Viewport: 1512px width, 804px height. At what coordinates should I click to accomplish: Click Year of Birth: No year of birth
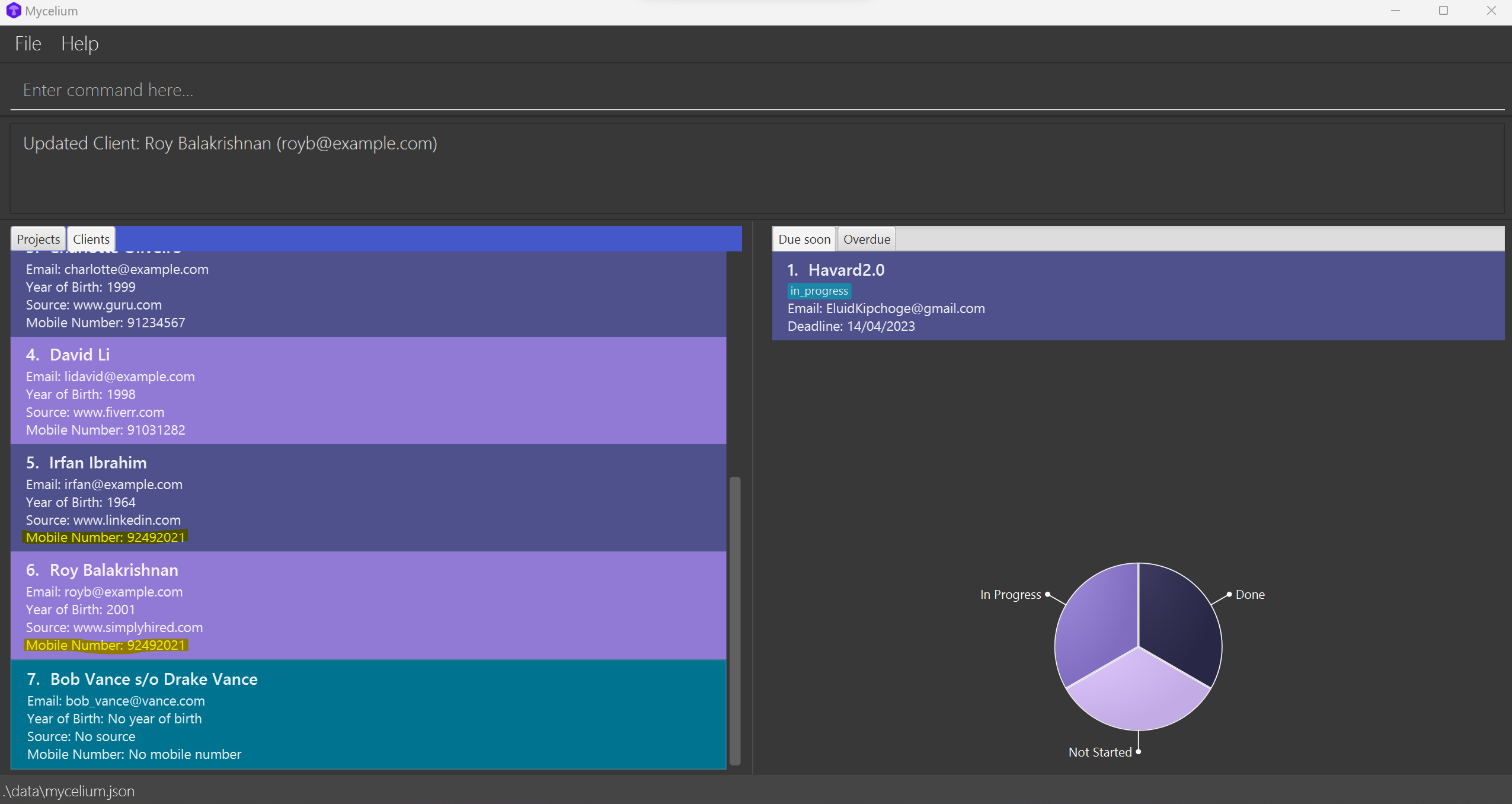(x=114, y=719)
